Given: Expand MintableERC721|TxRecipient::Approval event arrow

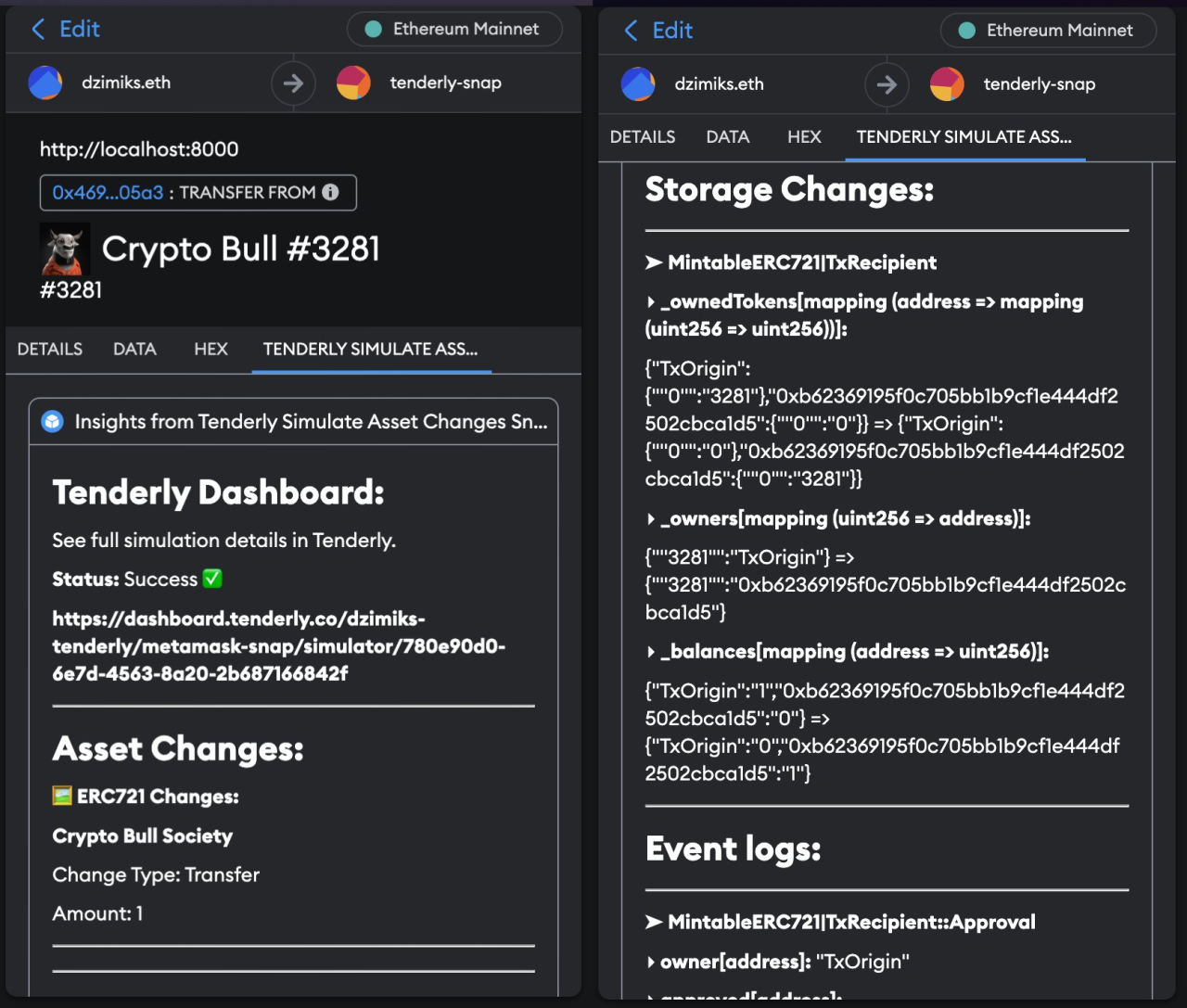Looking at the screenshot, I should pyautogui.click(x=654, y=922).
